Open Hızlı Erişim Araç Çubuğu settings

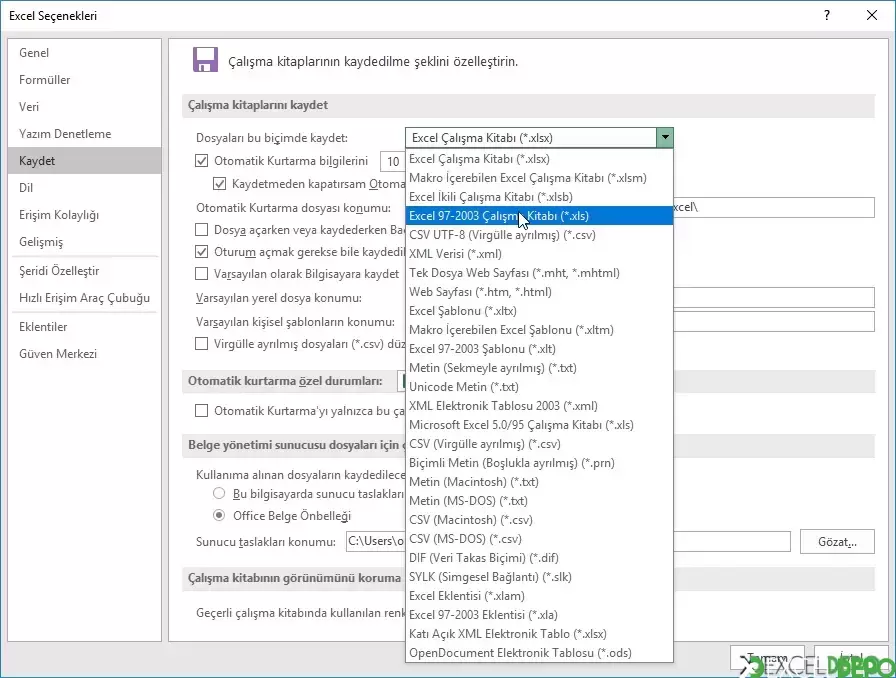click(x=85, y=298)
